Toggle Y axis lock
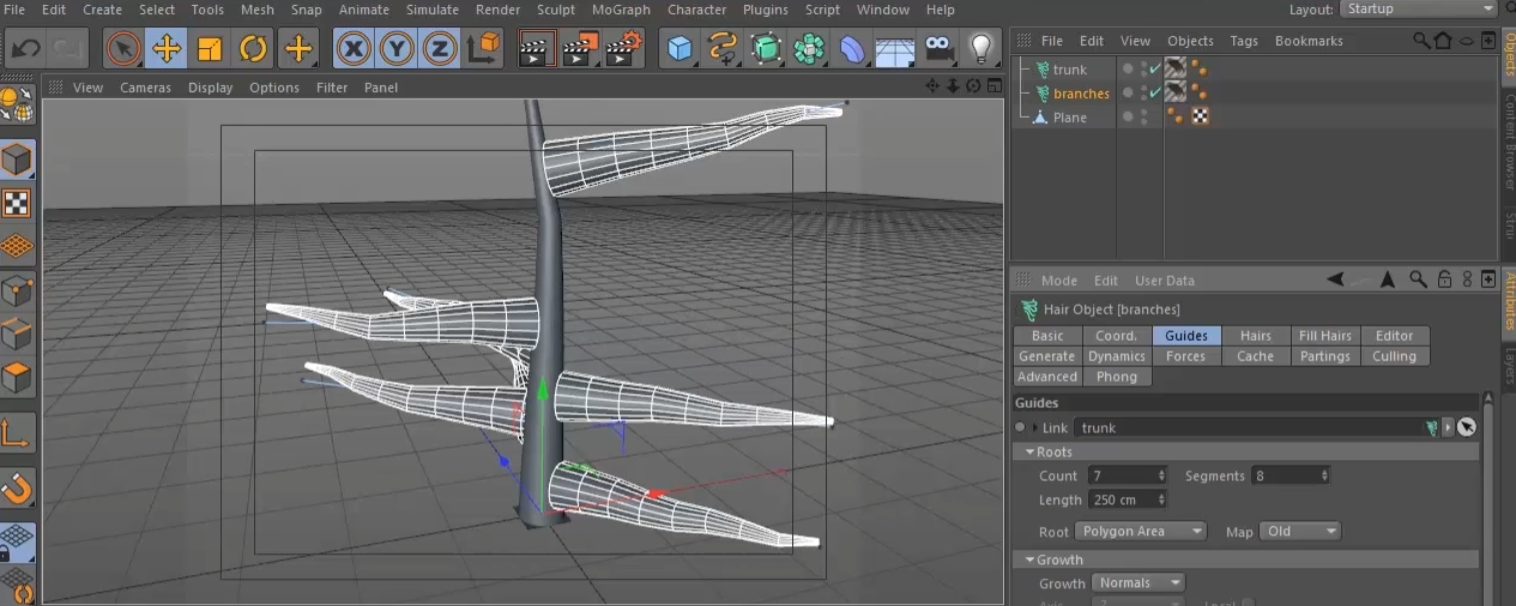 pyautogui.click(x=396, y=48)
